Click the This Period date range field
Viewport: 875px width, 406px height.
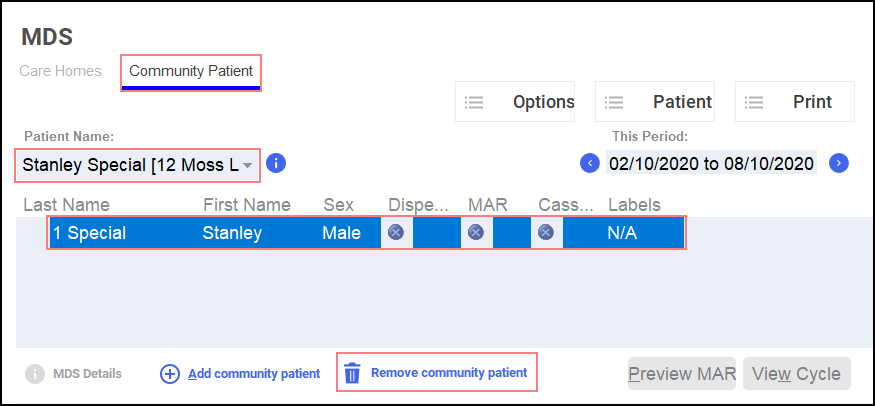[x=711, y=163]
